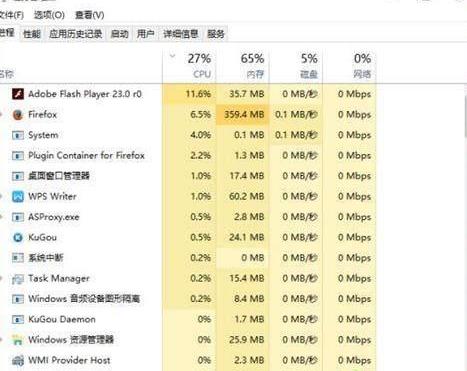467x371 pixels.
Task: Click the 桌面窗口管理器 process icon
Action: coord(18,176)
